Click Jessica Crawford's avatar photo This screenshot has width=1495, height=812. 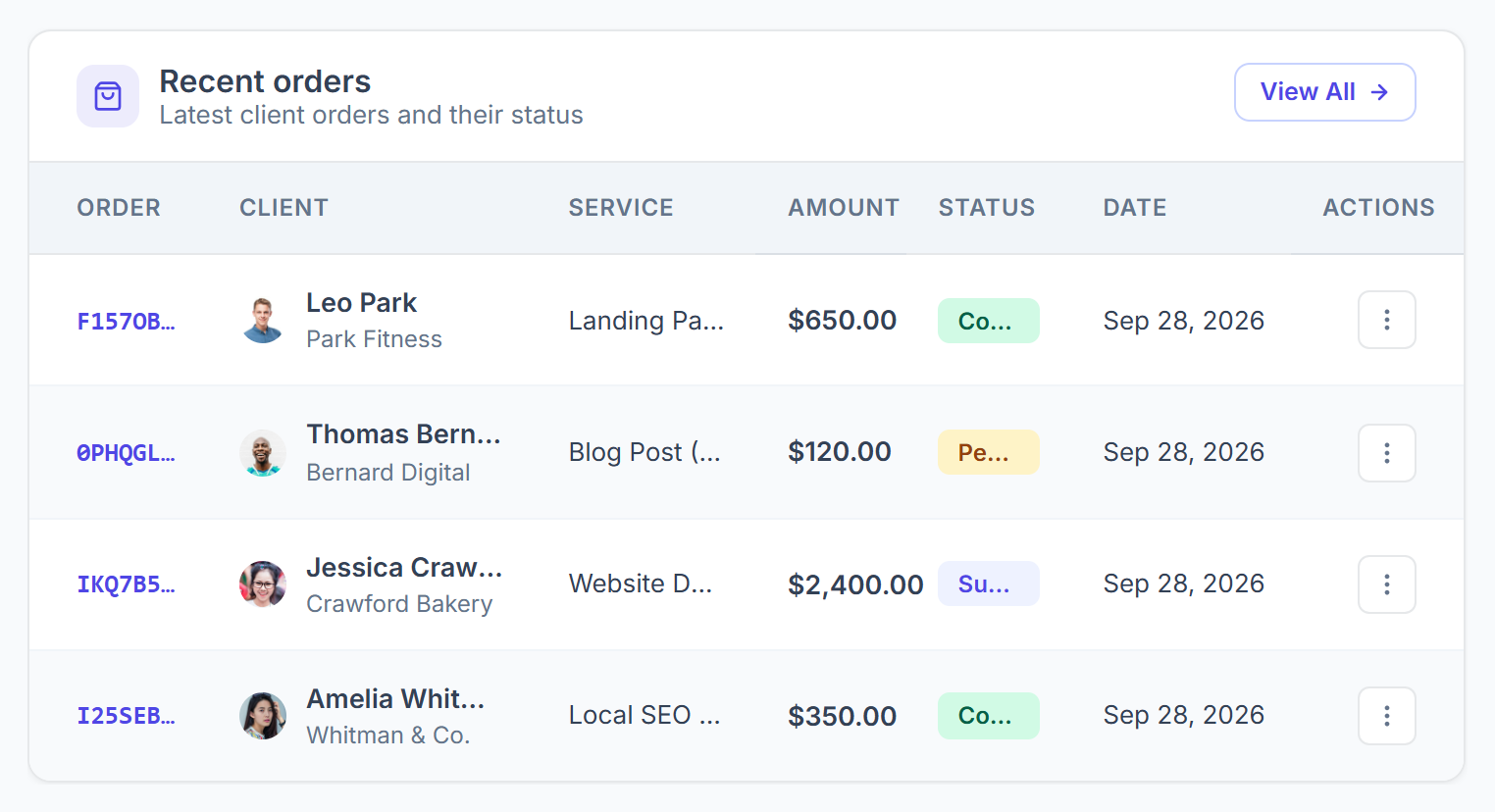tap(263, 584)
